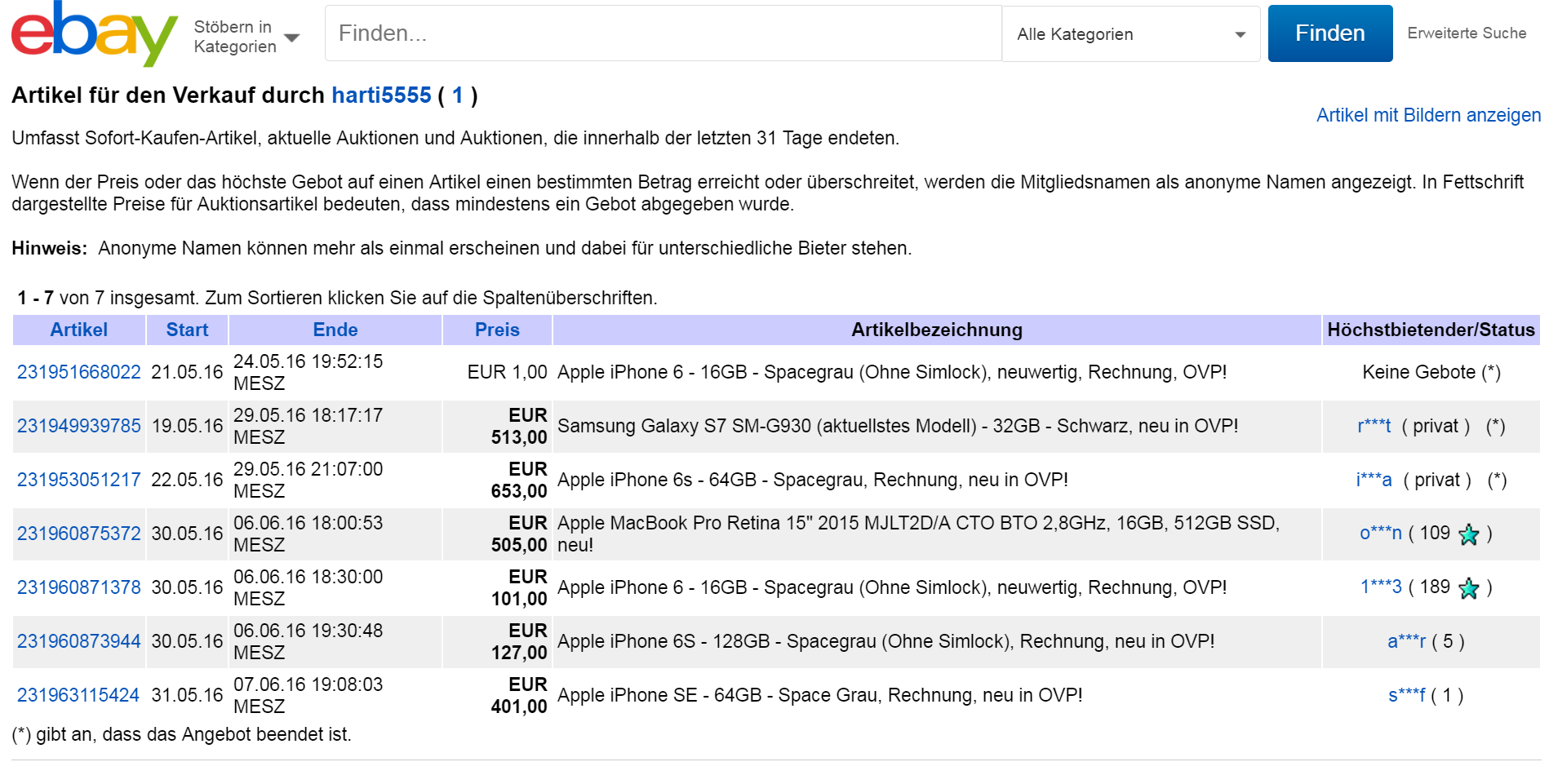1549x784 pixels.
Task: Click the star icon next to 1***3's 189 feedback
Action: pos(1468,588)
